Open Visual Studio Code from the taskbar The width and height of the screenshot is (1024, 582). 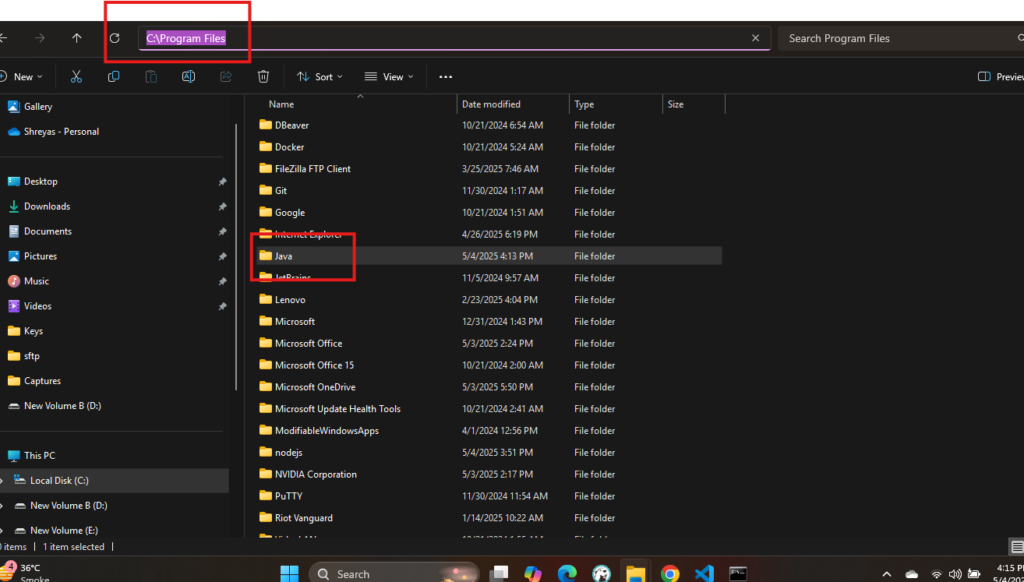tap(703, 573)
